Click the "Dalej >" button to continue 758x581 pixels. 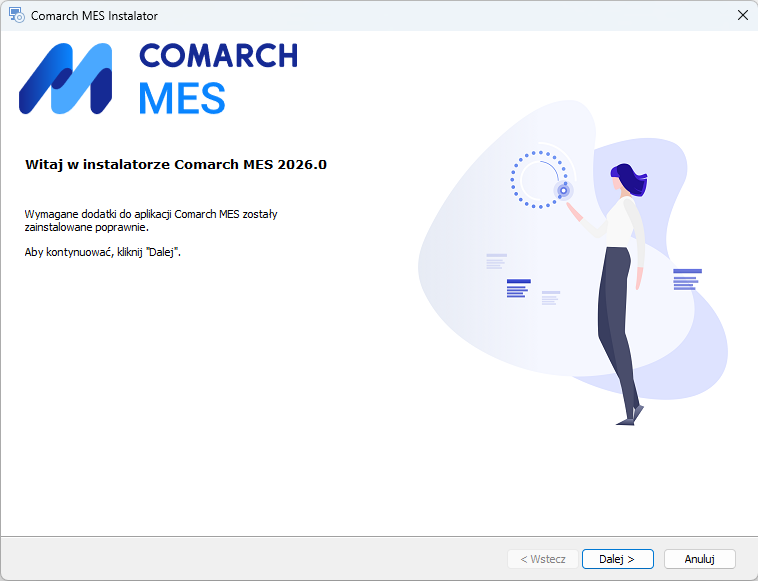[617, 559]
